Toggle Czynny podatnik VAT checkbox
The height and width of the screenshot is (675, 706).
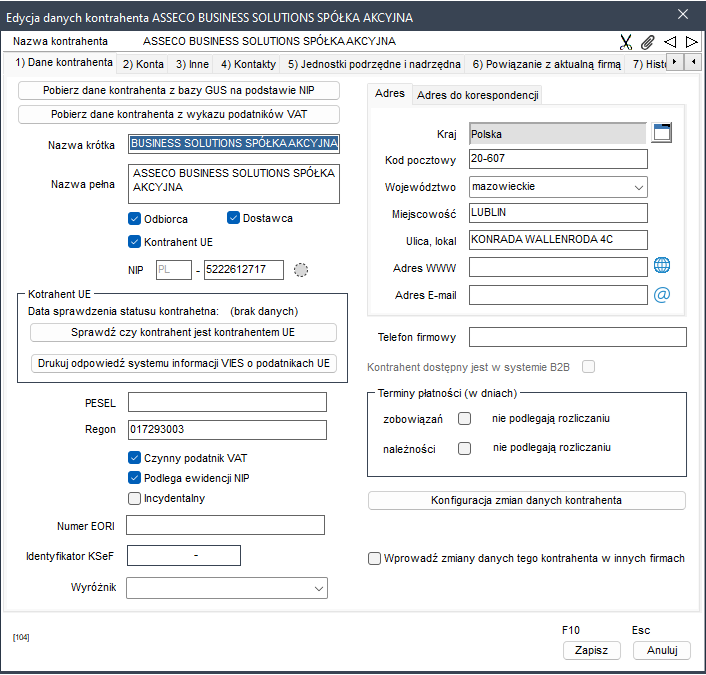134,458
